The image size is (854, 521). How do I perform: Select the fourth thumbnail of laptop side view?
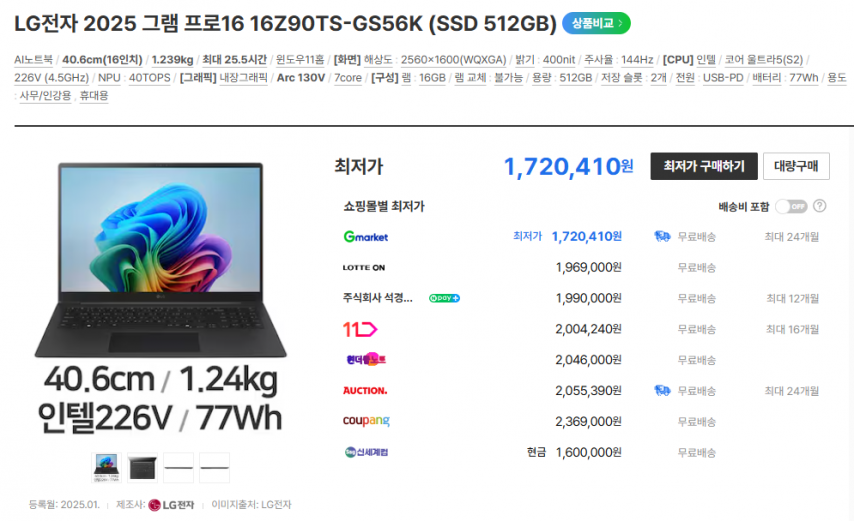[x=214, y=466]
